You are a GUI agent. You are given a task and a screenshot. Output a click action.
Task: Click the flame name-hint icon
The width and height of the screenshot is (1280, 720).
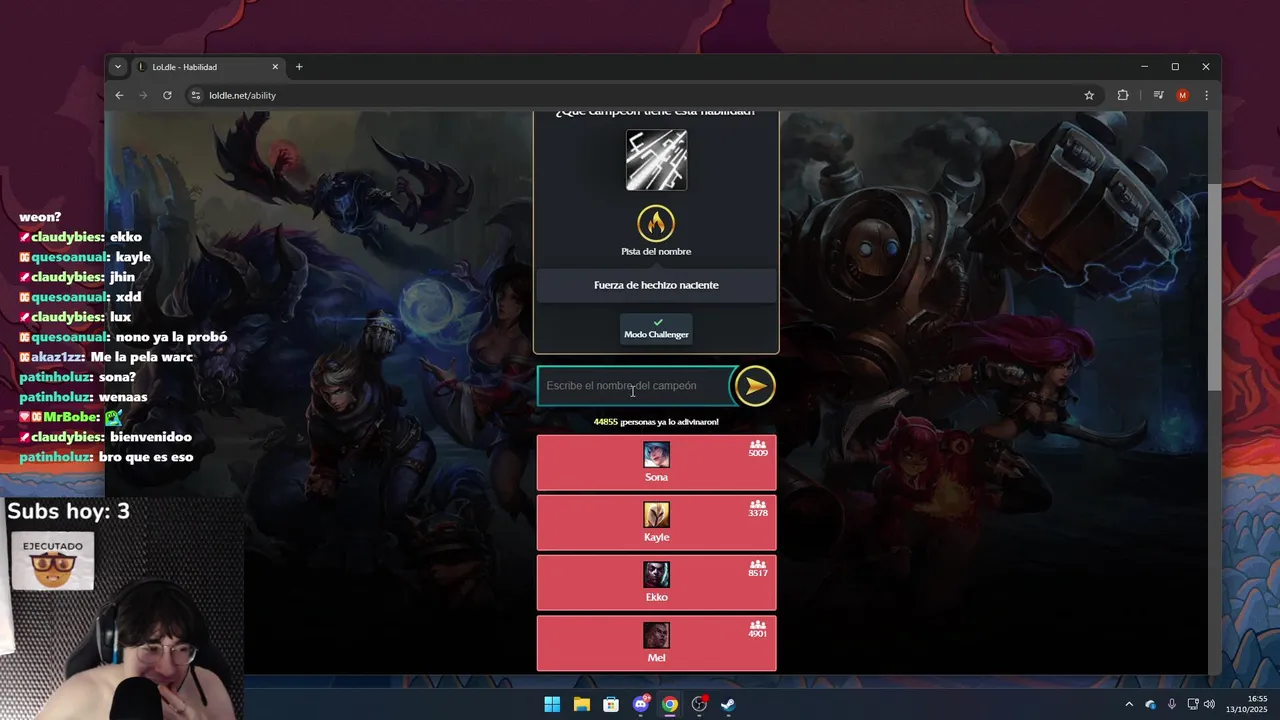pyautogui.click(x=656, y=224)
